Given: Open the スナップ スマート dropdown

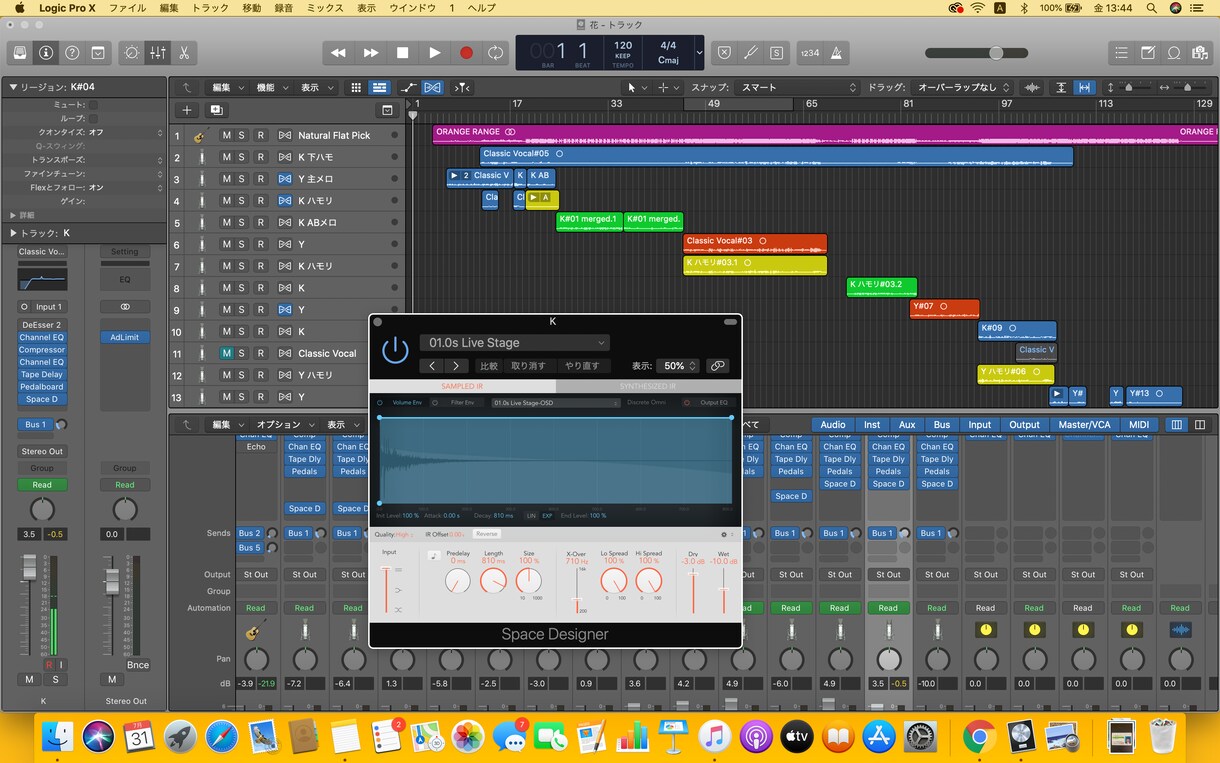Looking at the screenshot, I should [797, 88].
